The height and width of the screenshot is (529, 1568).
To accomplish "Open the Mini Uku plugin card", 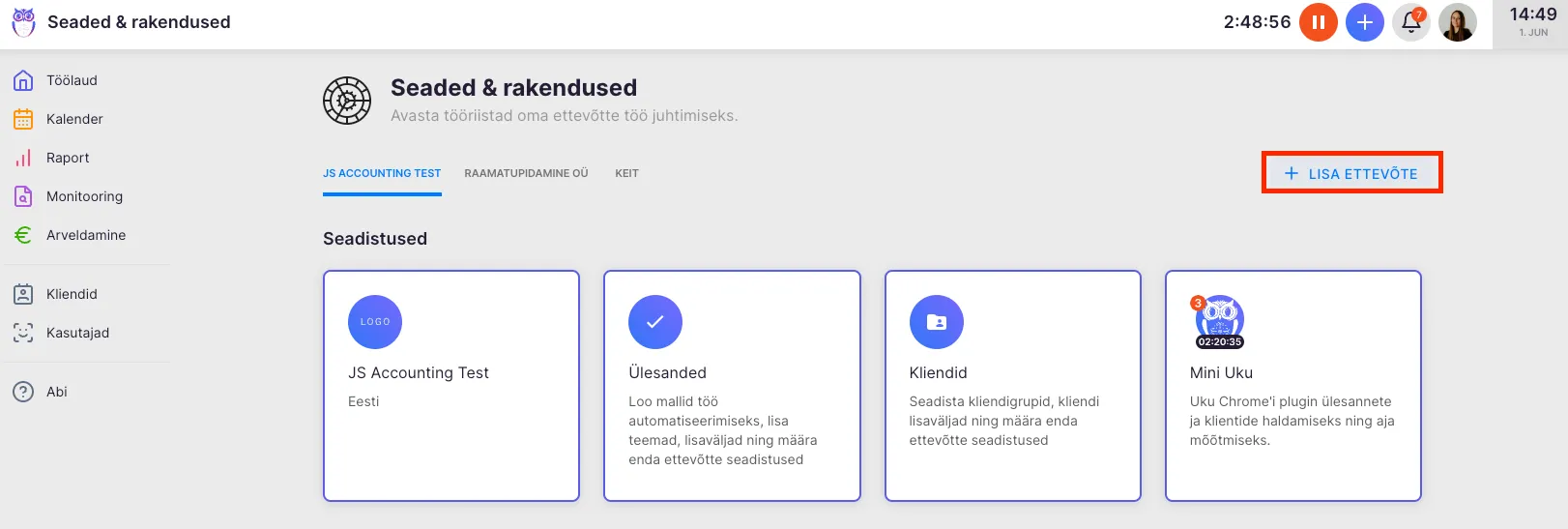I will coord(1292,385).
